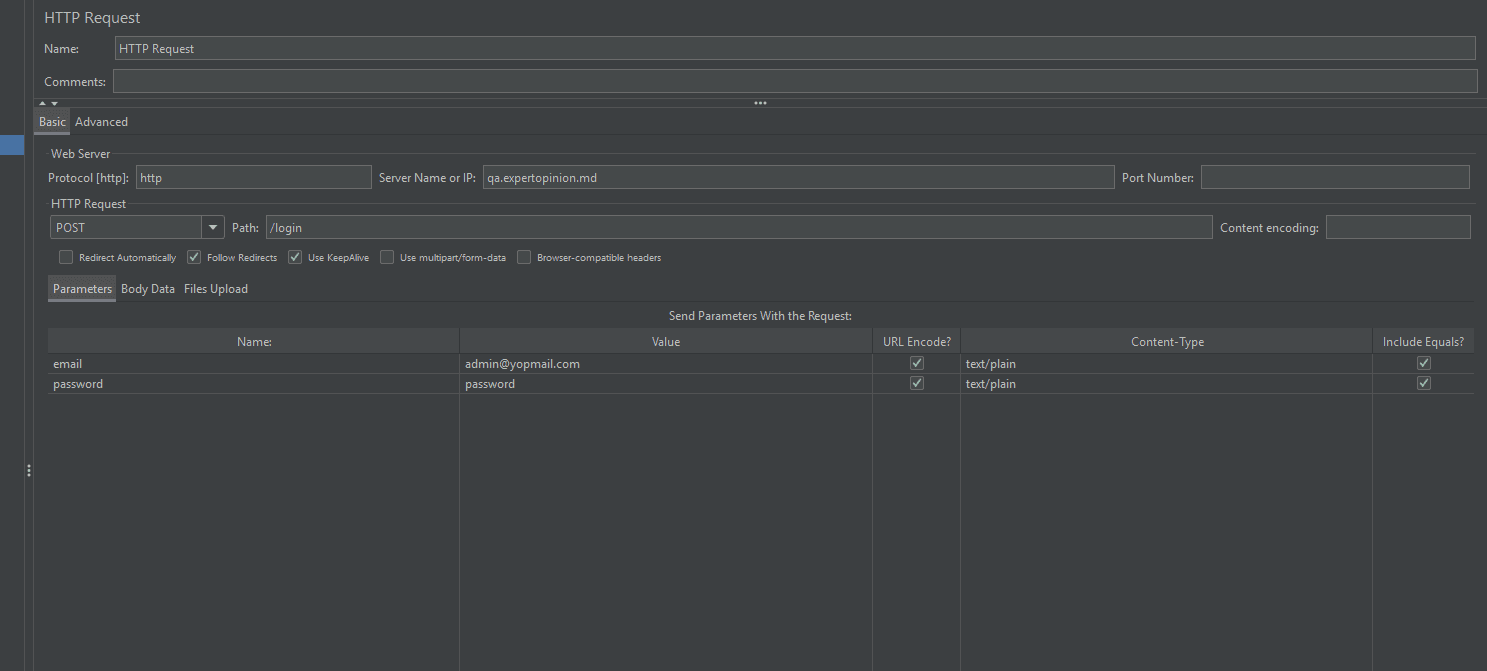Toggle Include Equals for the password parameter

click(1424, 384)
